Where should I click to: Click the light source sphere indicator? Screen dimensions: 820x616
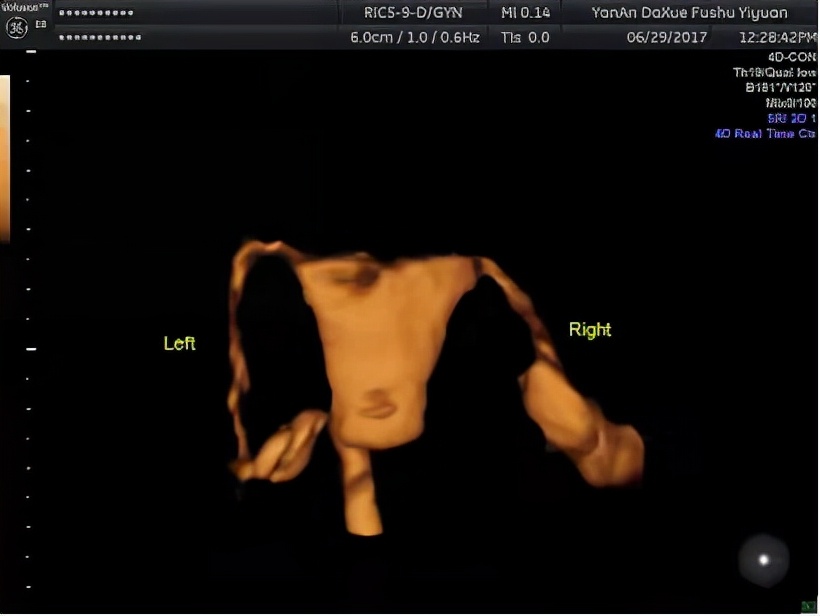(764, 560)
